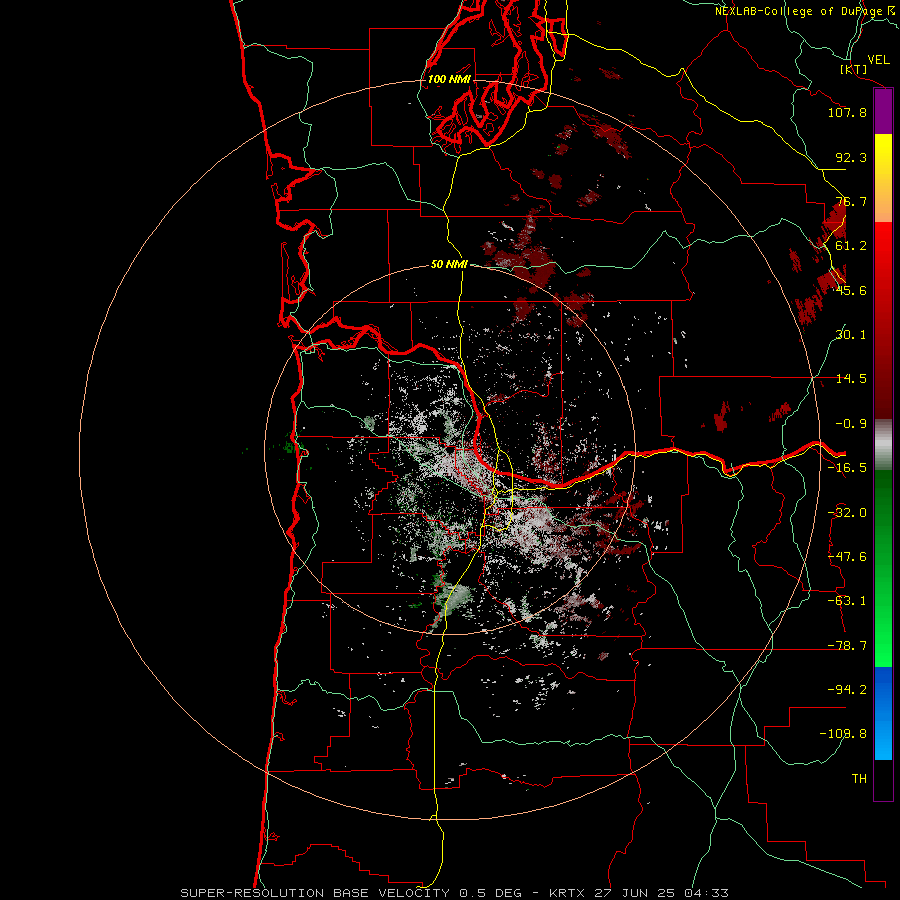Select the 76.7 velocity scale value
The width and height of the screenshot is (900, 900).
point(851,201)
